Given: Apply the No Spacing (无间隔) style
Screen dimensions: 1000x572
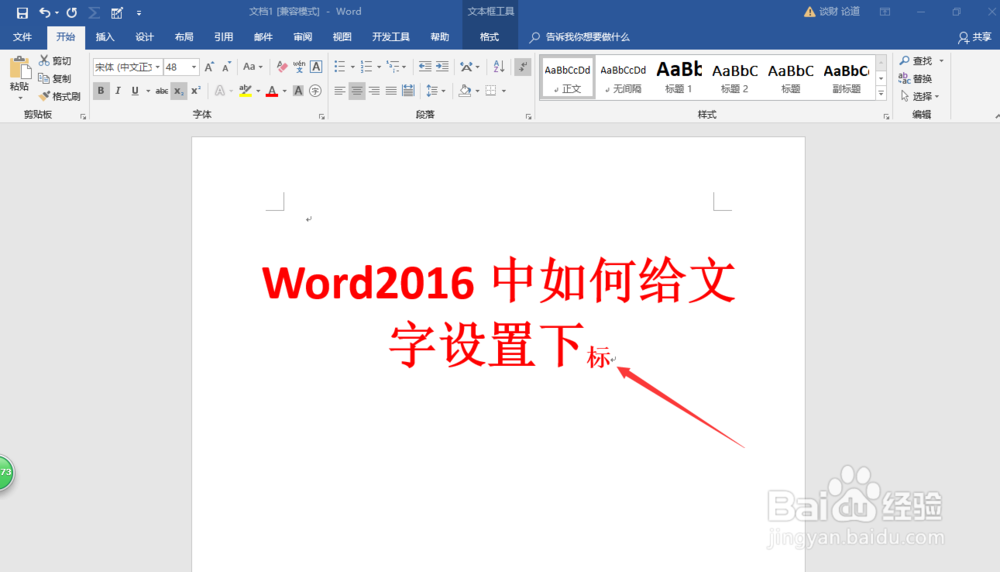Looking at the screenshot, I should [623, 77].
